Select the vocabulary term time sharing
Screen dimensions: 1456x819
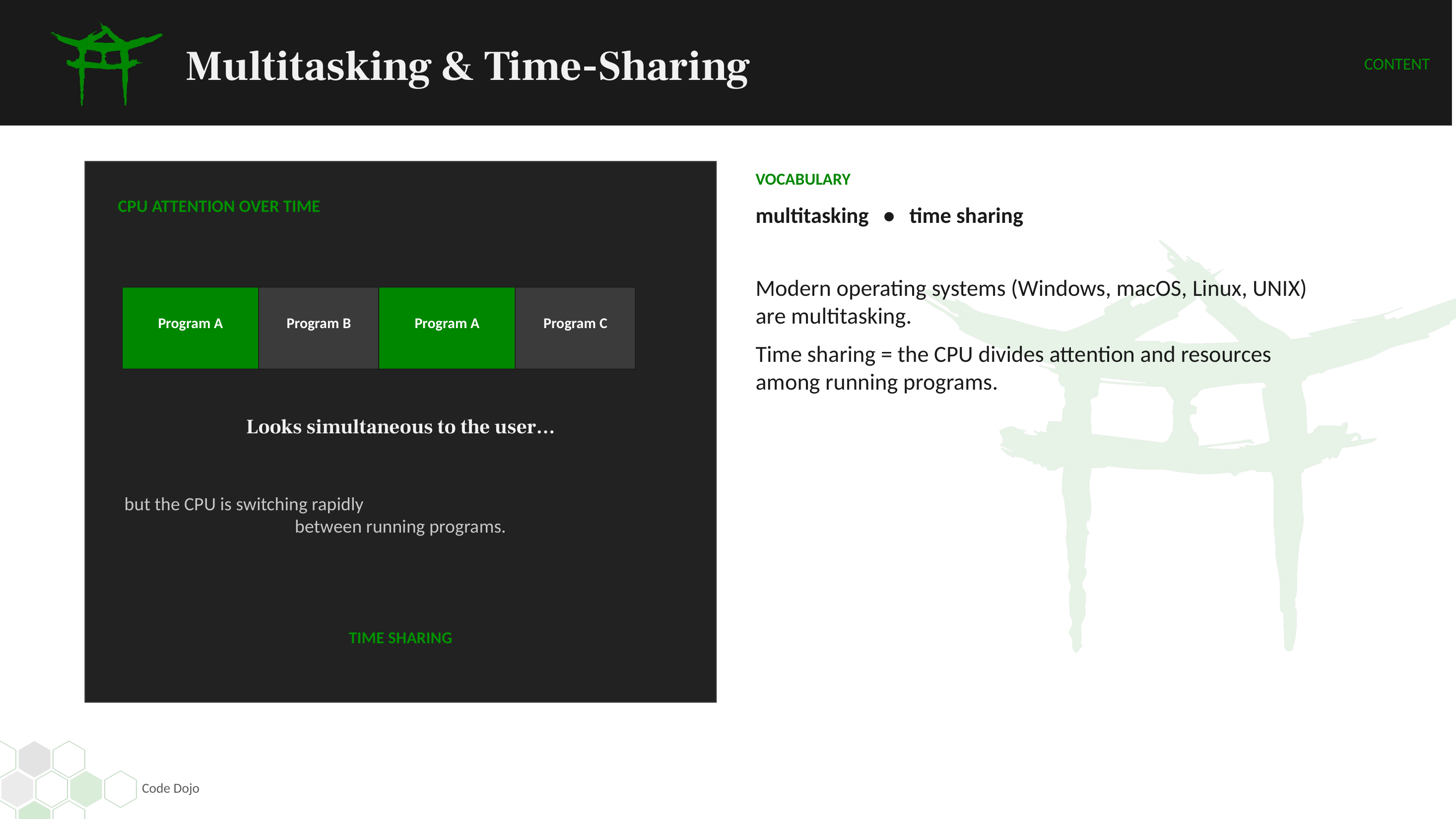pyautogui.click(x=966, y=216)
